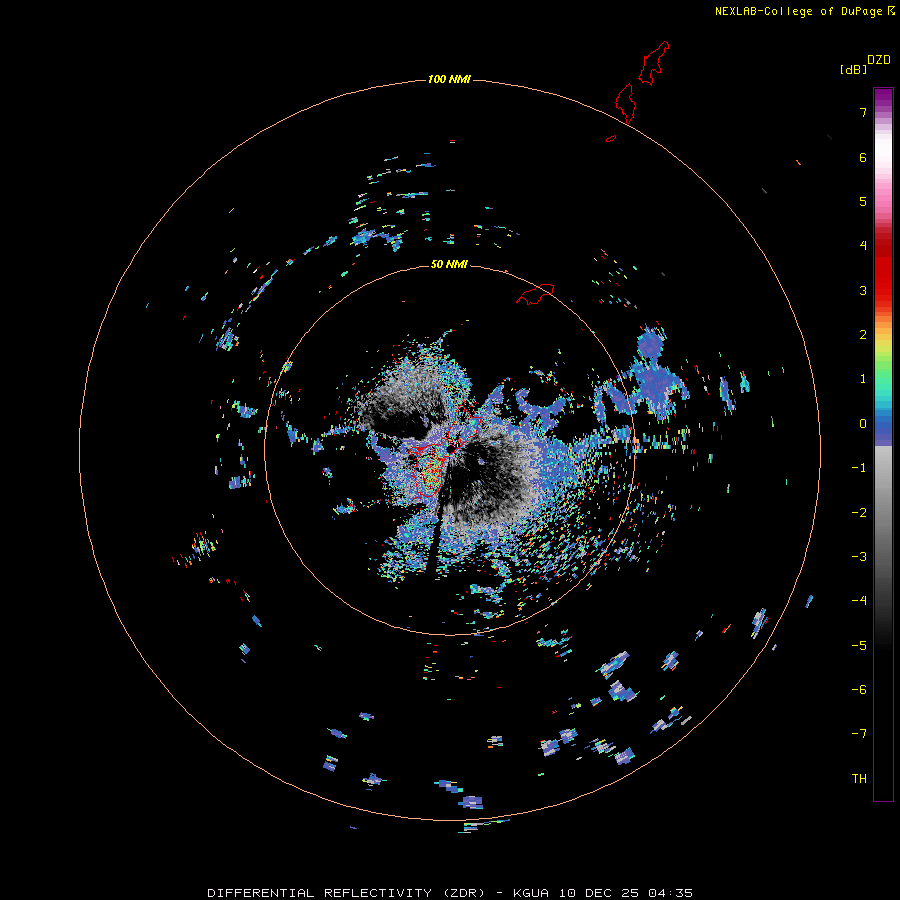
Task: Click the Differential Reflectivity (ZDR) KGUA caption
Action: click(x=450, y=893)
